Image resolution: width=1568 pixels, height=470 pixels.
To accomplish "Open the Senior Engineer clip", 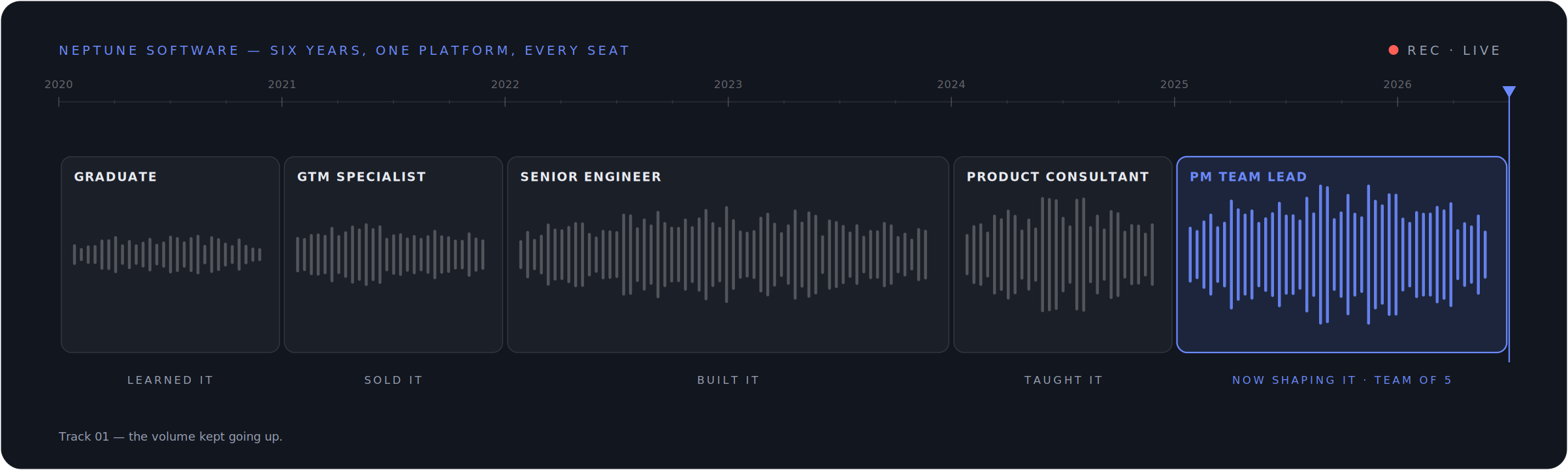I will [728, 255].
